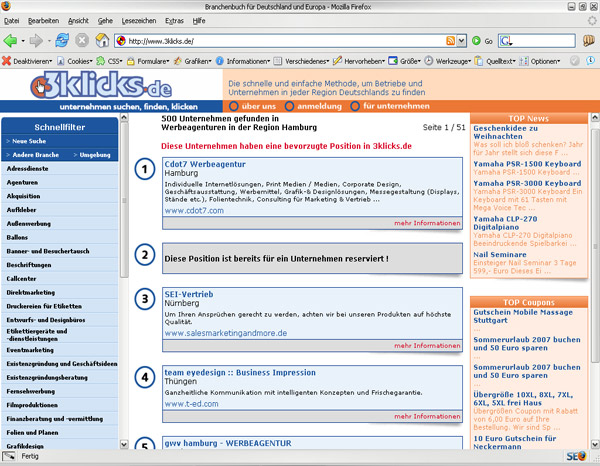Select the 'anmeldung' radio-style link
Image resolution: width=600 pixels, height=466 pixels.
coord(290,106)
